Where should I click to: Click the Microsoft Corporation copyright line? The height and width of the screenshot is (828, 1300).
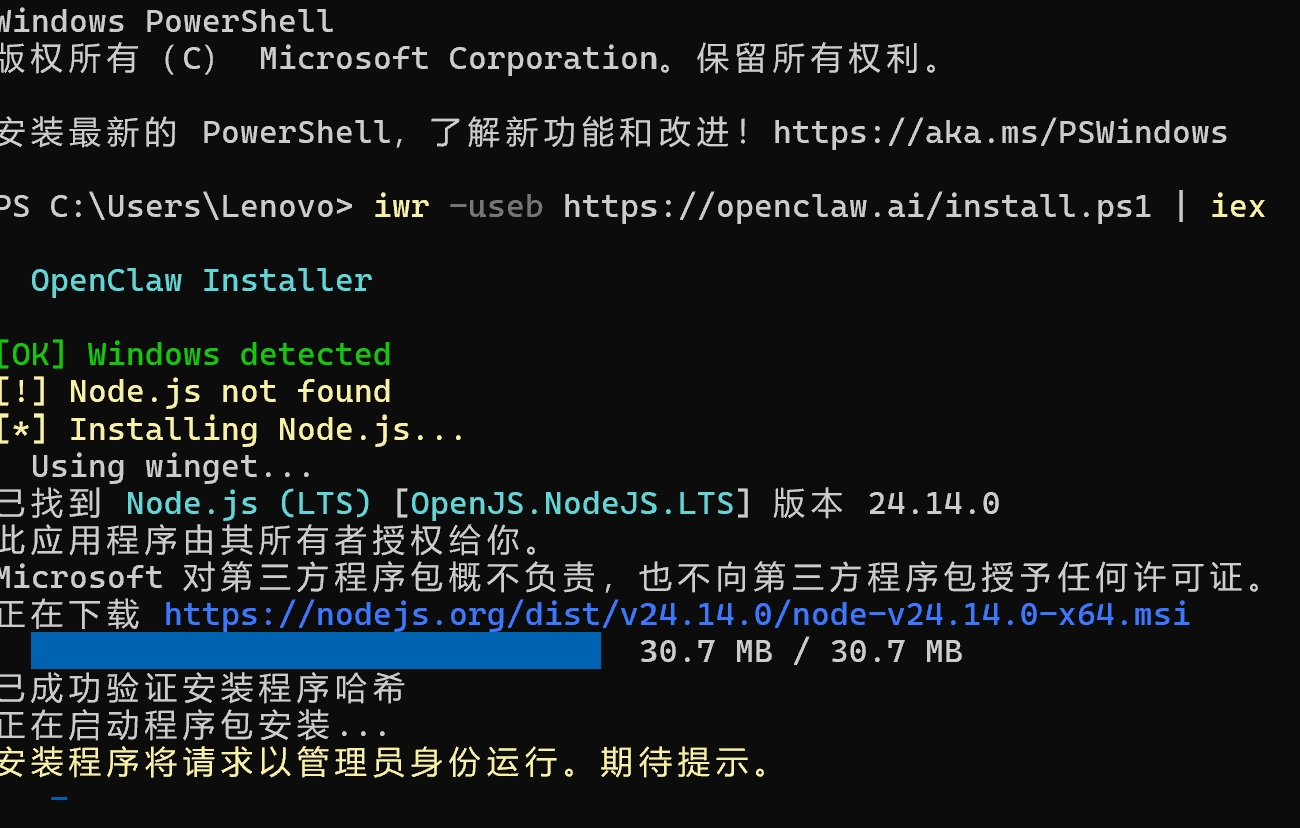(x=470, y=59)
